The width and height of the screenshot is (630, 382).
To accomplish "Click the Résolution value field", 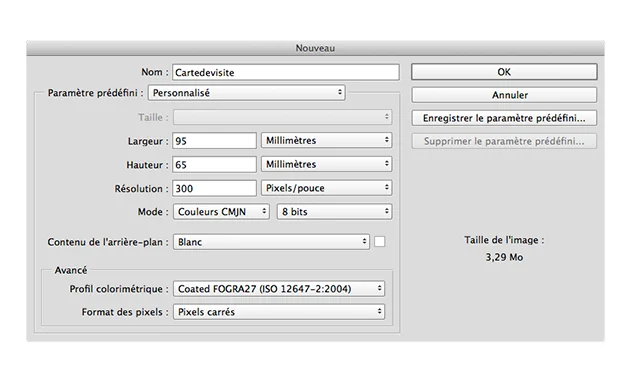I will [214, 188].
